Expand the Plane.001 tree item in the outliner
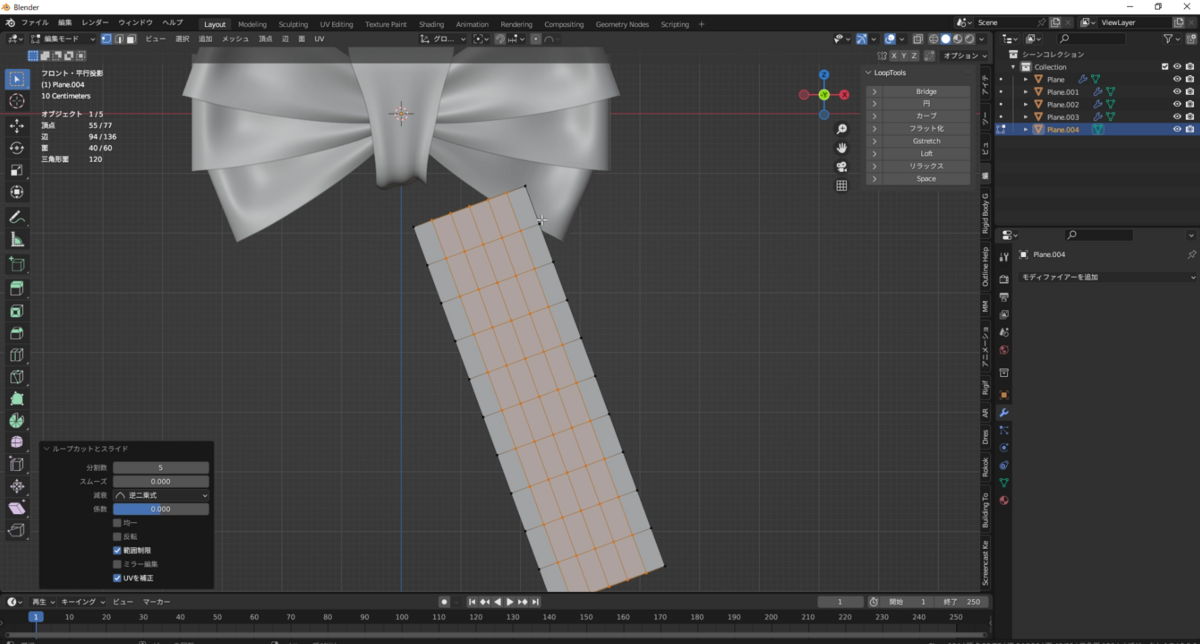The width and height of the screenshot is (1200, 644). (1026, 92)
